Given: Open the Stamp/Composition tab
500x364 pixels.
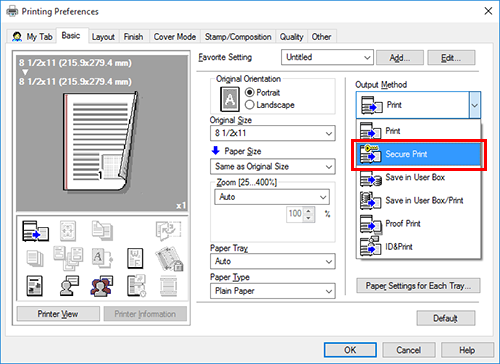Looking at the screenshot, I should click(238, 37).
